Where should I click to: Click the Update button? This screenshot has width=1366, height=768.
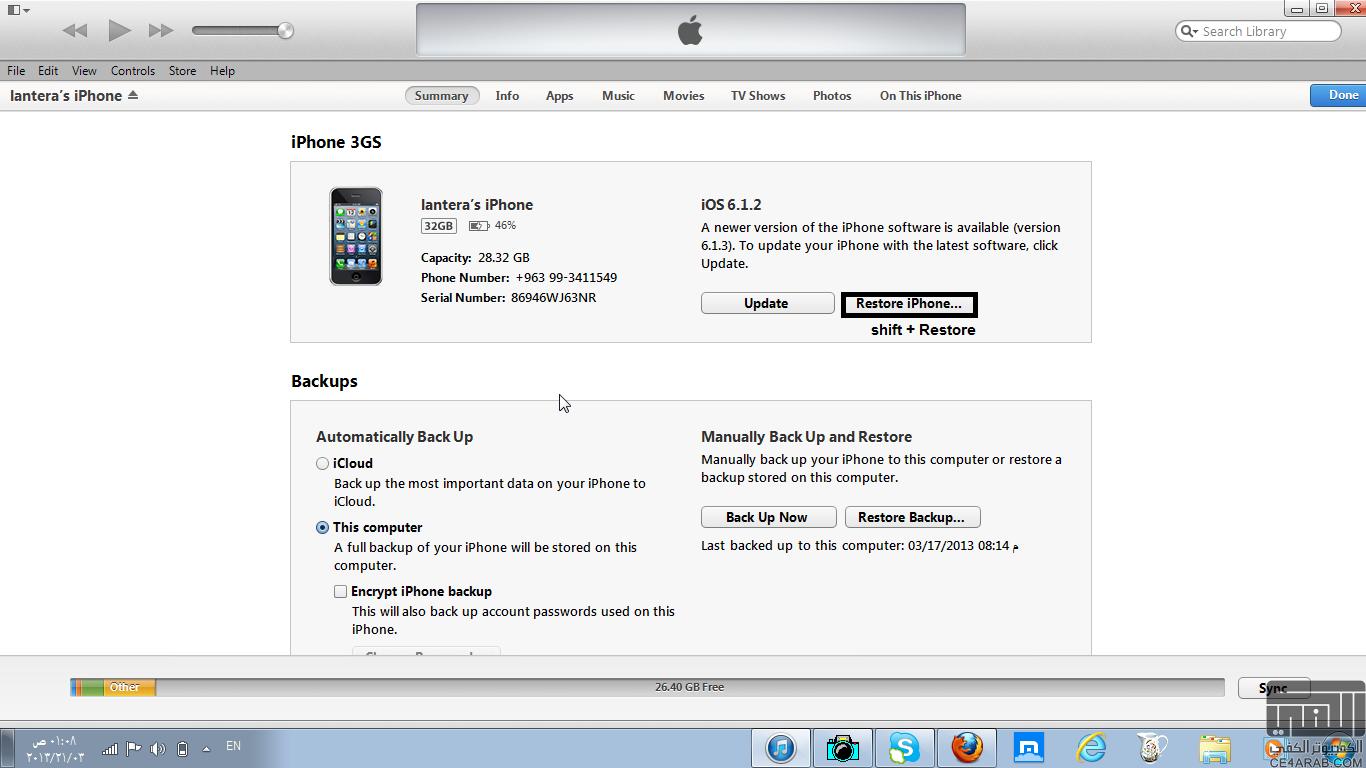click(x=767, y=303)
